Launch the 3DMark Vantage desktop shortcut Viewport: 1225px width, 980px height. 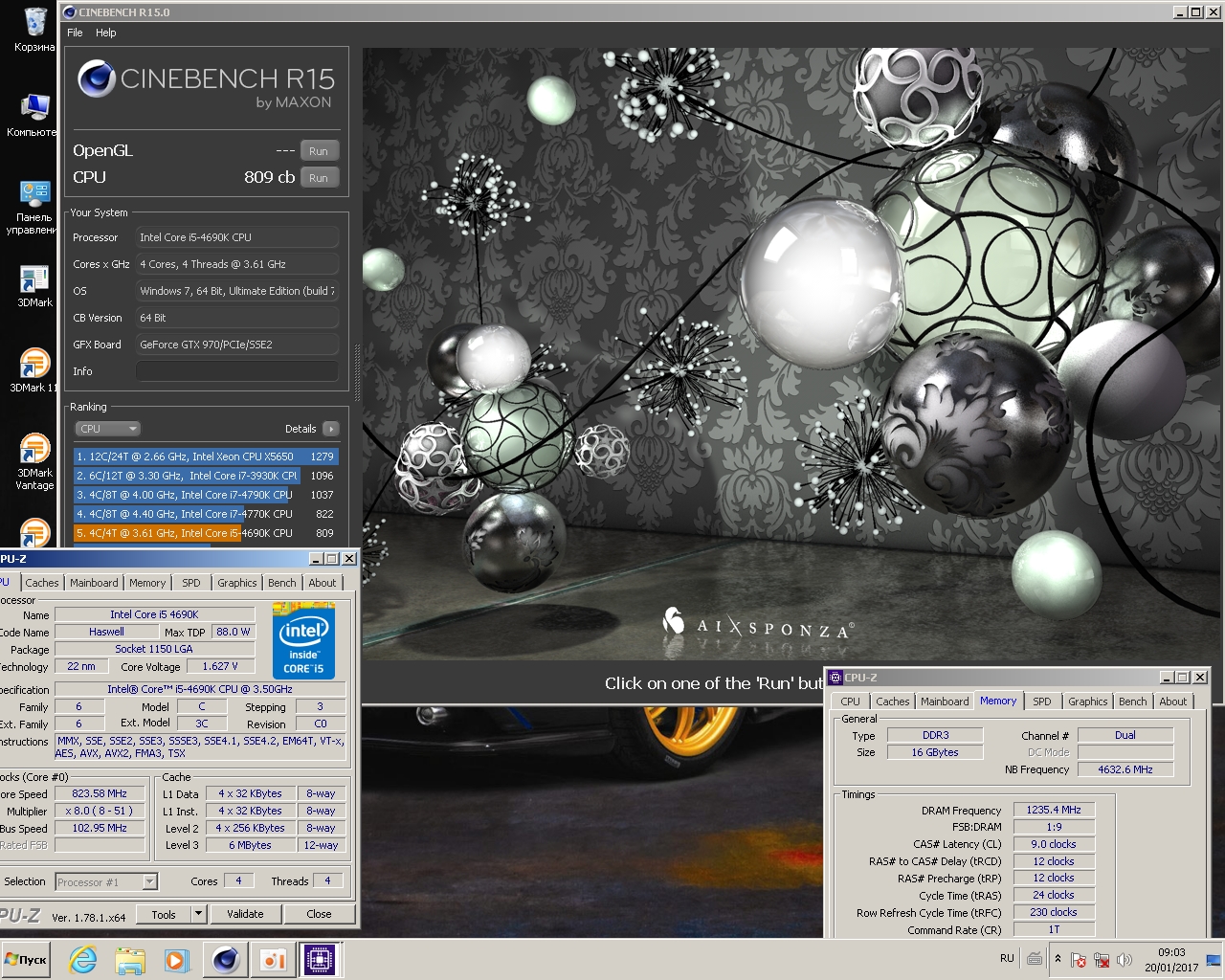[34, 462]
